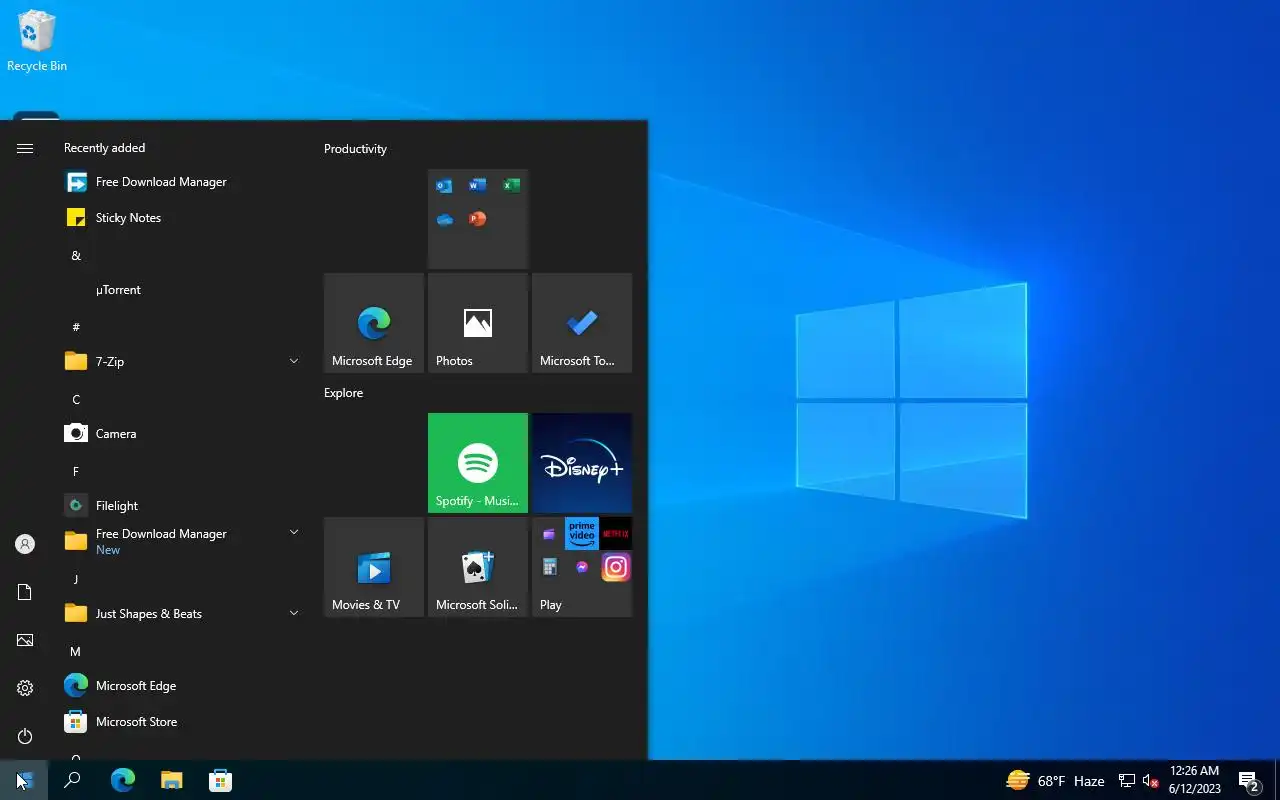Open the Office apps tile folder
1280x800 pixels.
tap(478, 219)
